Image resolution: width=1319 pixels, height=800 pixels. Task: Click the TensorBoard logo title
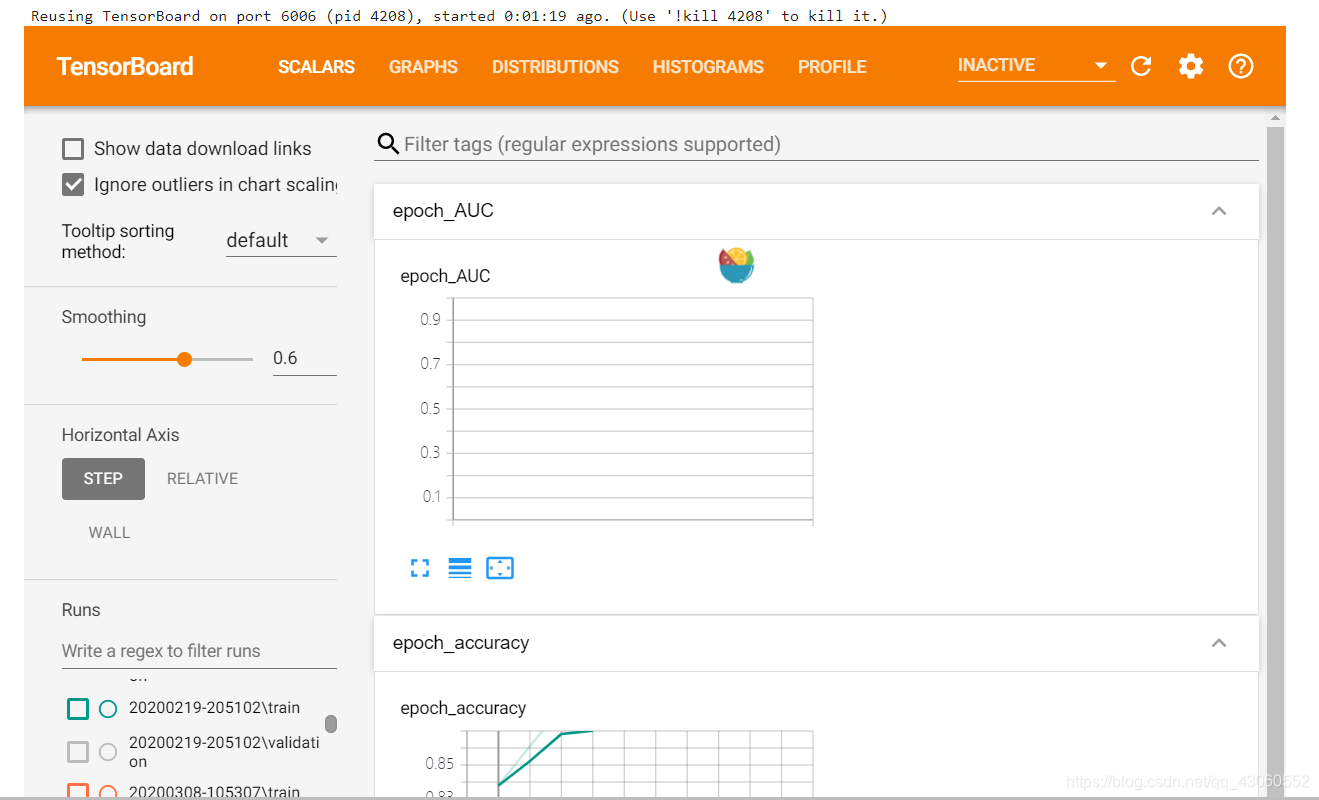click(x=125, y=67)
